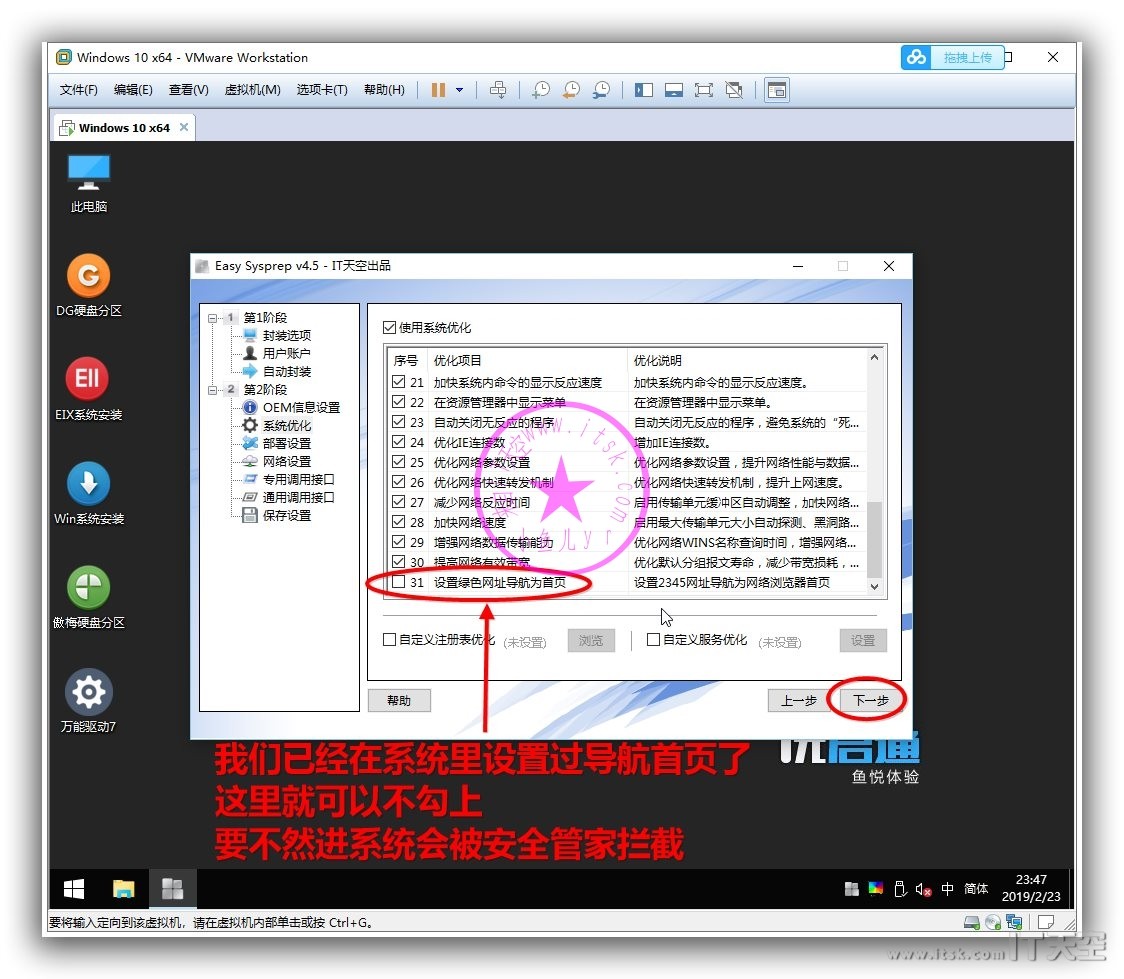Take a snapshot of the virtual machine
Screen dimensions: 1124x979
(541, 90)
